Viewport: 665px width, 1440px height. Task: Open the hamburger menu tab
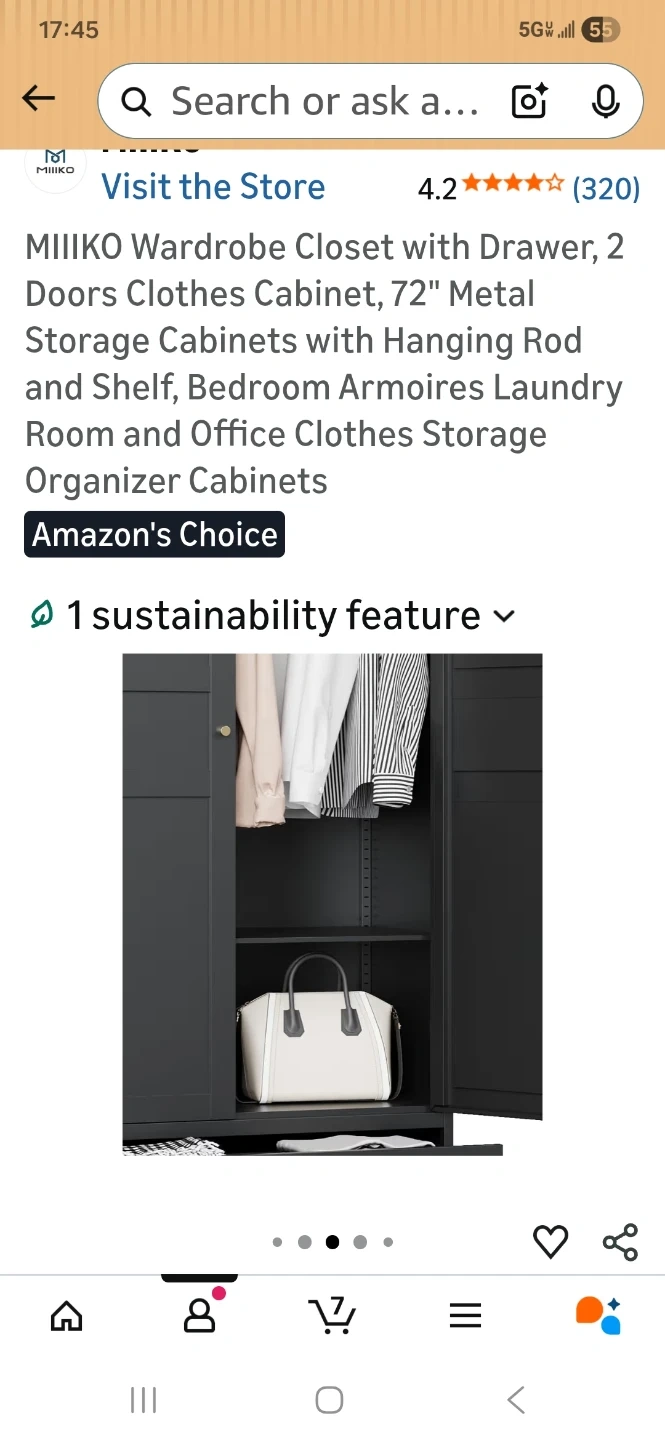pos(465,1316)
